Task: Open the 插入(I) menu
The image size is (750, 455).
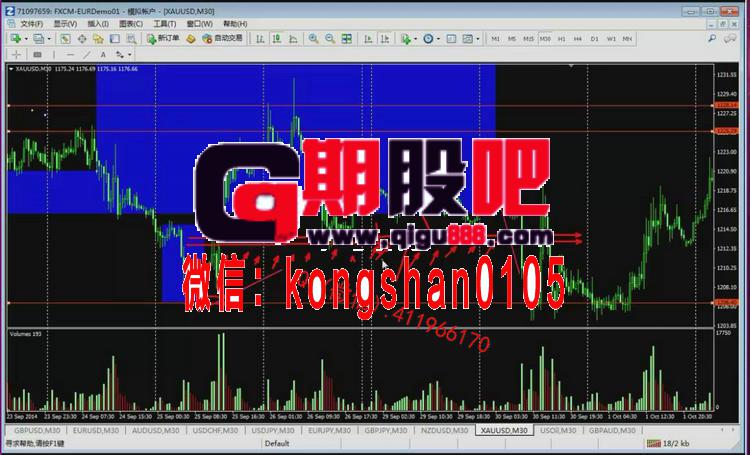Action: click(98, 24)
